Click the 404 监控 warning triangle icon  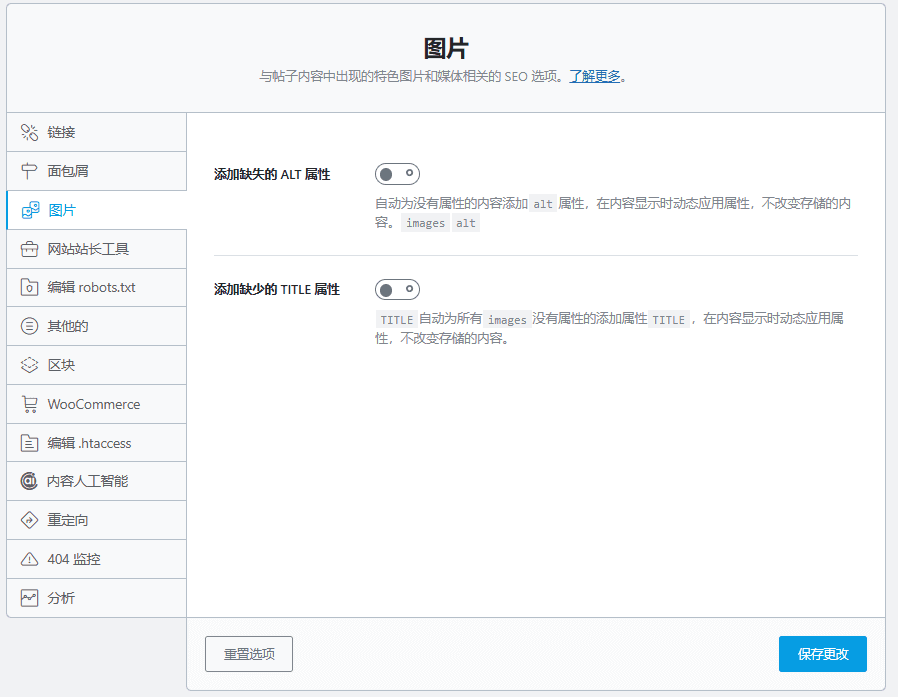click(29, 559)
